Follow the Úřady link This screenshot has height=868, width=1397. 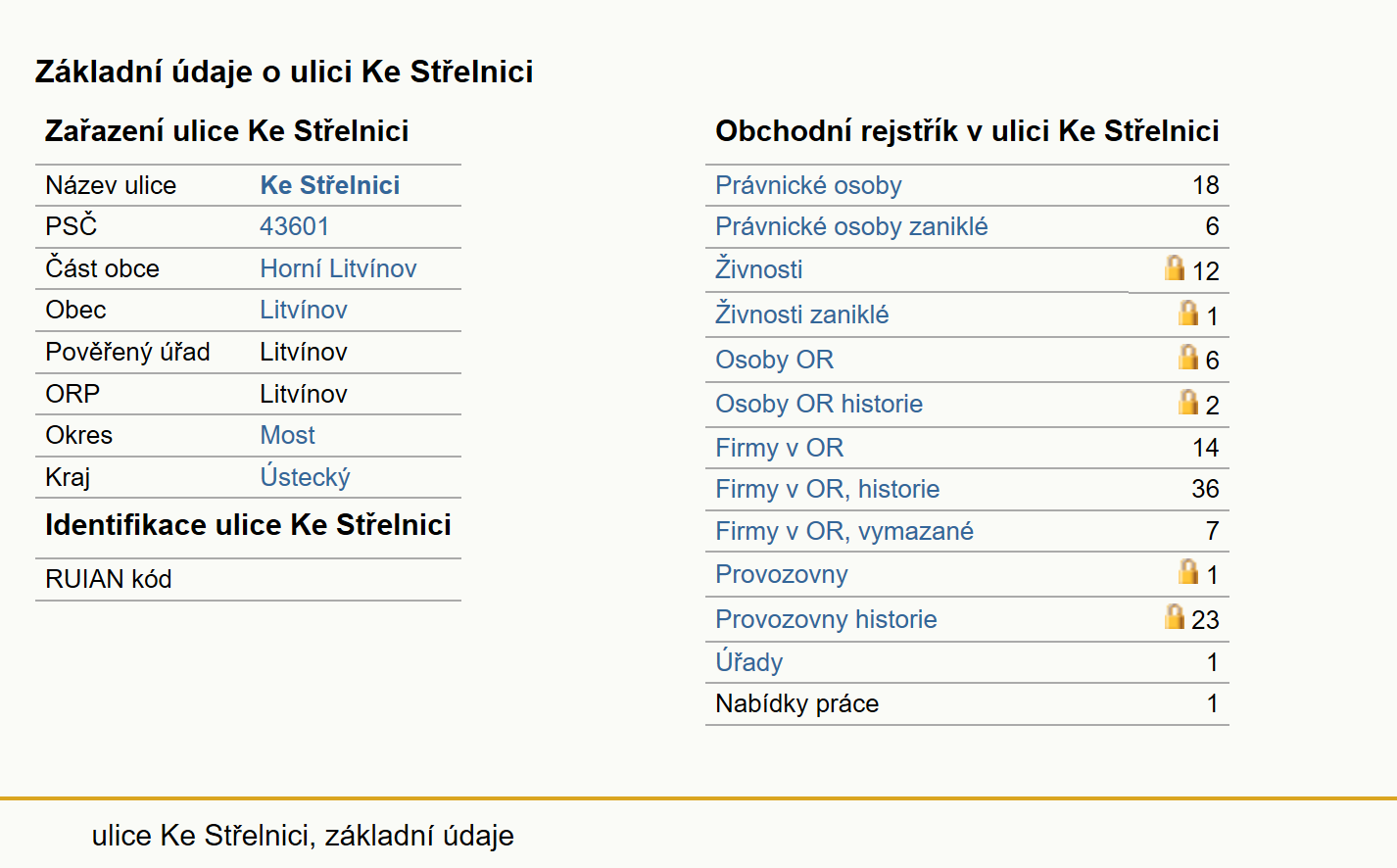coord(748,662)
